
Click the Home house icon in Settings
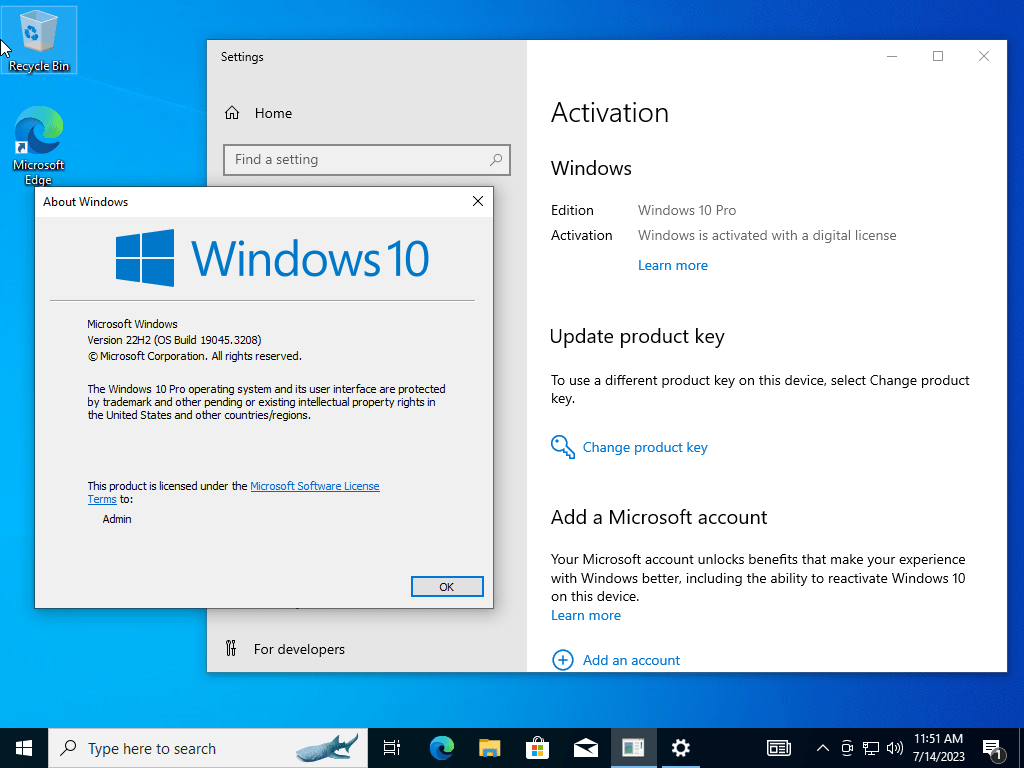tap(232, 113)
